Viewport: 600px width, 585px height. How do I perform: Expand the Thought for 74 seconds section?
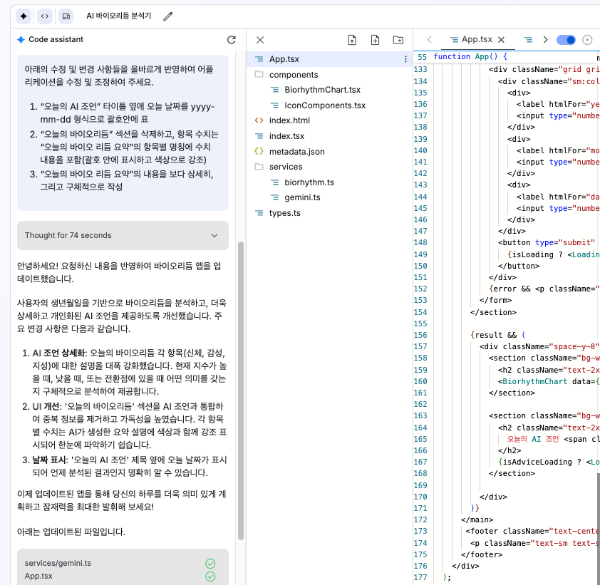(123, 235)
